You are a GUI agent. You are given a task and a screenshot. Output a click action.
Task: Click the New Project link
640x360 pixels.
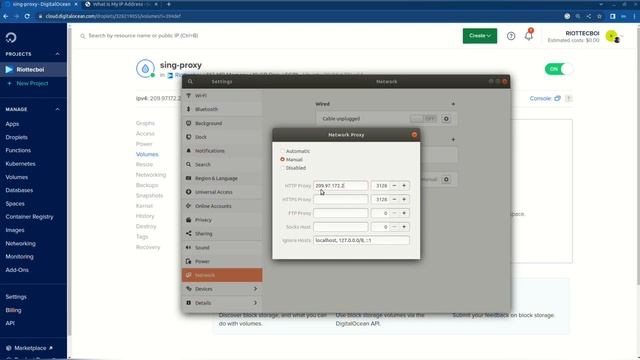point(32,83)
